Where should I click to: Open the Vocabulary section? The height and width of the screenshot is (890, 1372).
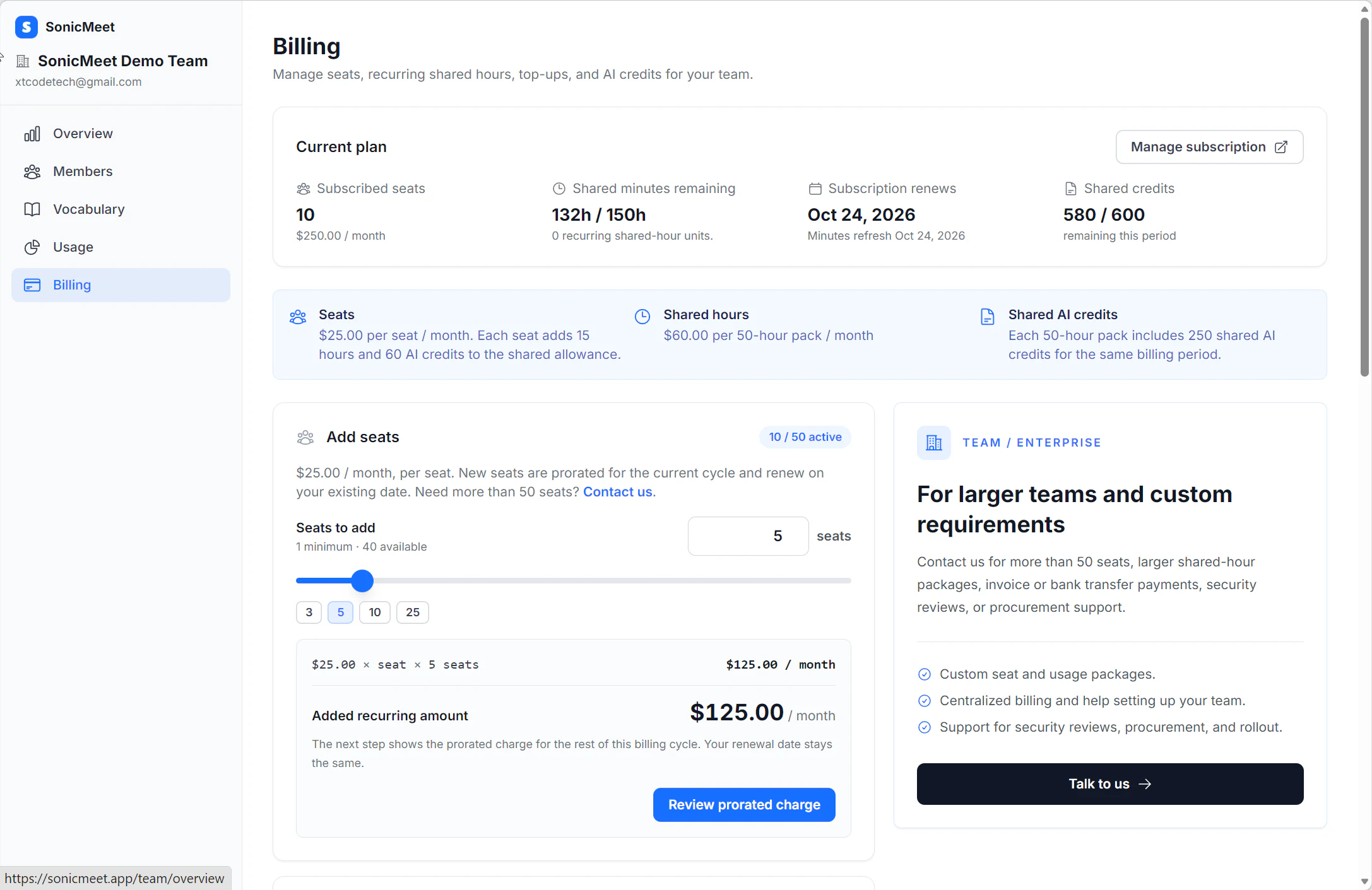[121, 209]
